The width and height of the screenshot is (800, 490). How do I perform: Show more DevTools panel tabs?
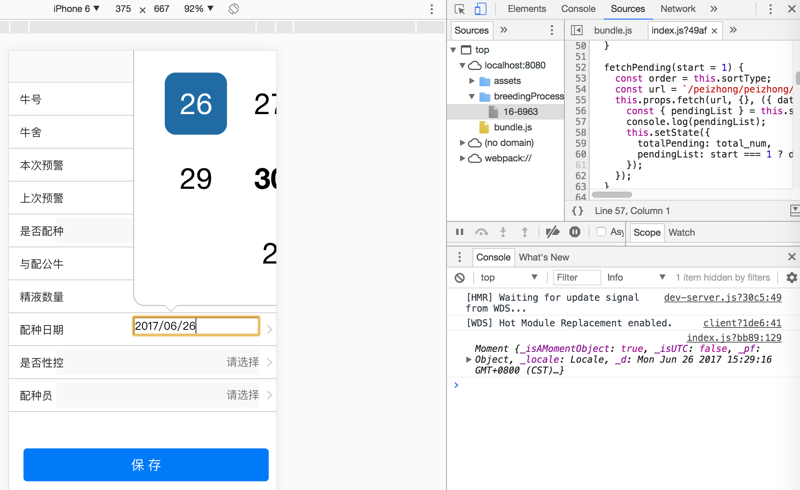coord(714,9)
